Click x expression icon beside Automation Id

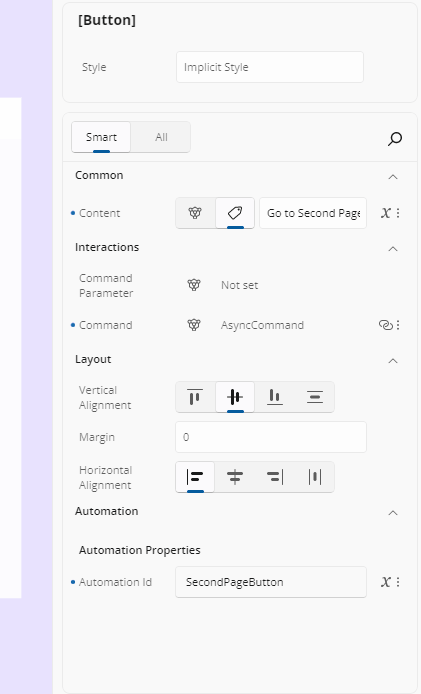[x=386, y=582]
